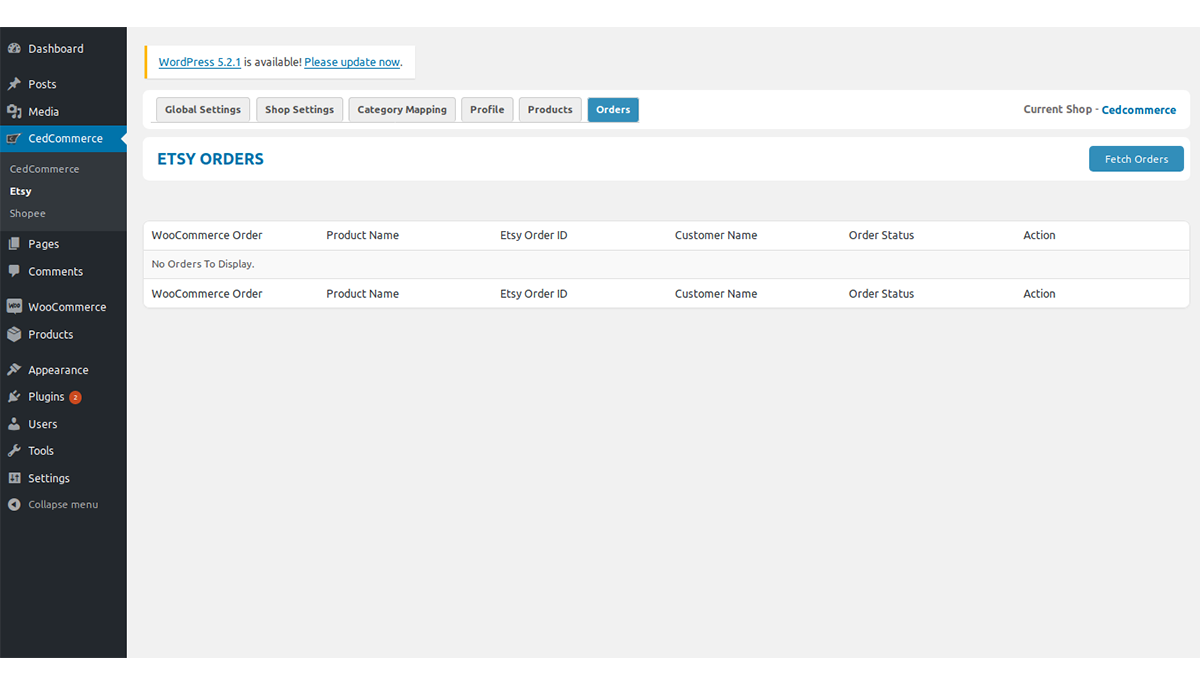Open the Shop Settings tab
Image resolution: width=1200 pixels, height=684 pixels.
[x=299, y=109]
